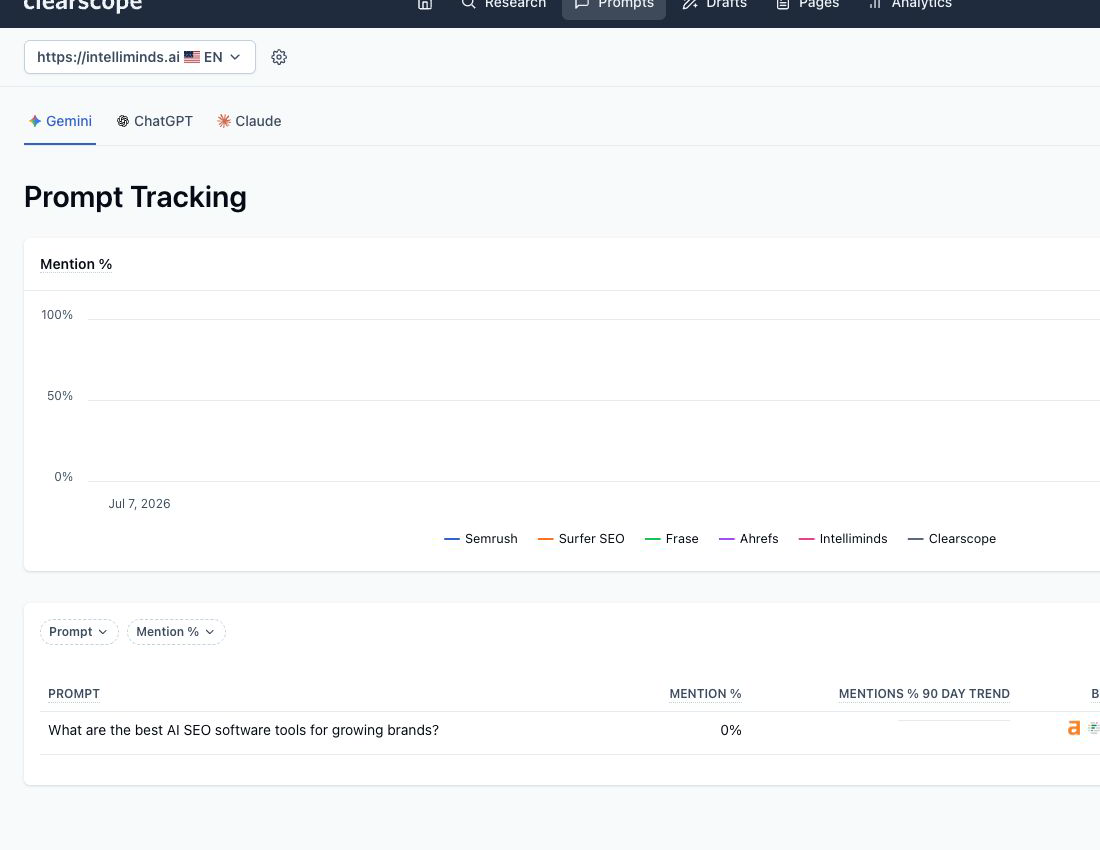The height and width of the screenshot is (850, 1100).
Task: Switch to the Claude tab
Action: [249, 121]
